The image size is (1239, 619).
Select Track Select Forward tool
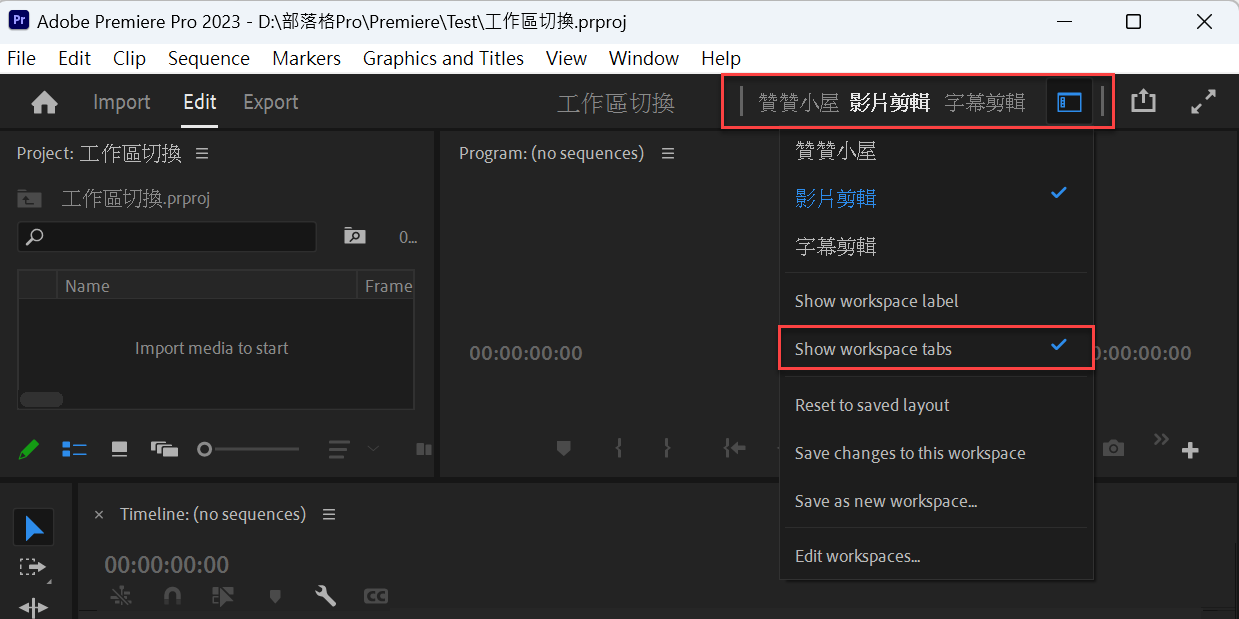click(33, 568)
